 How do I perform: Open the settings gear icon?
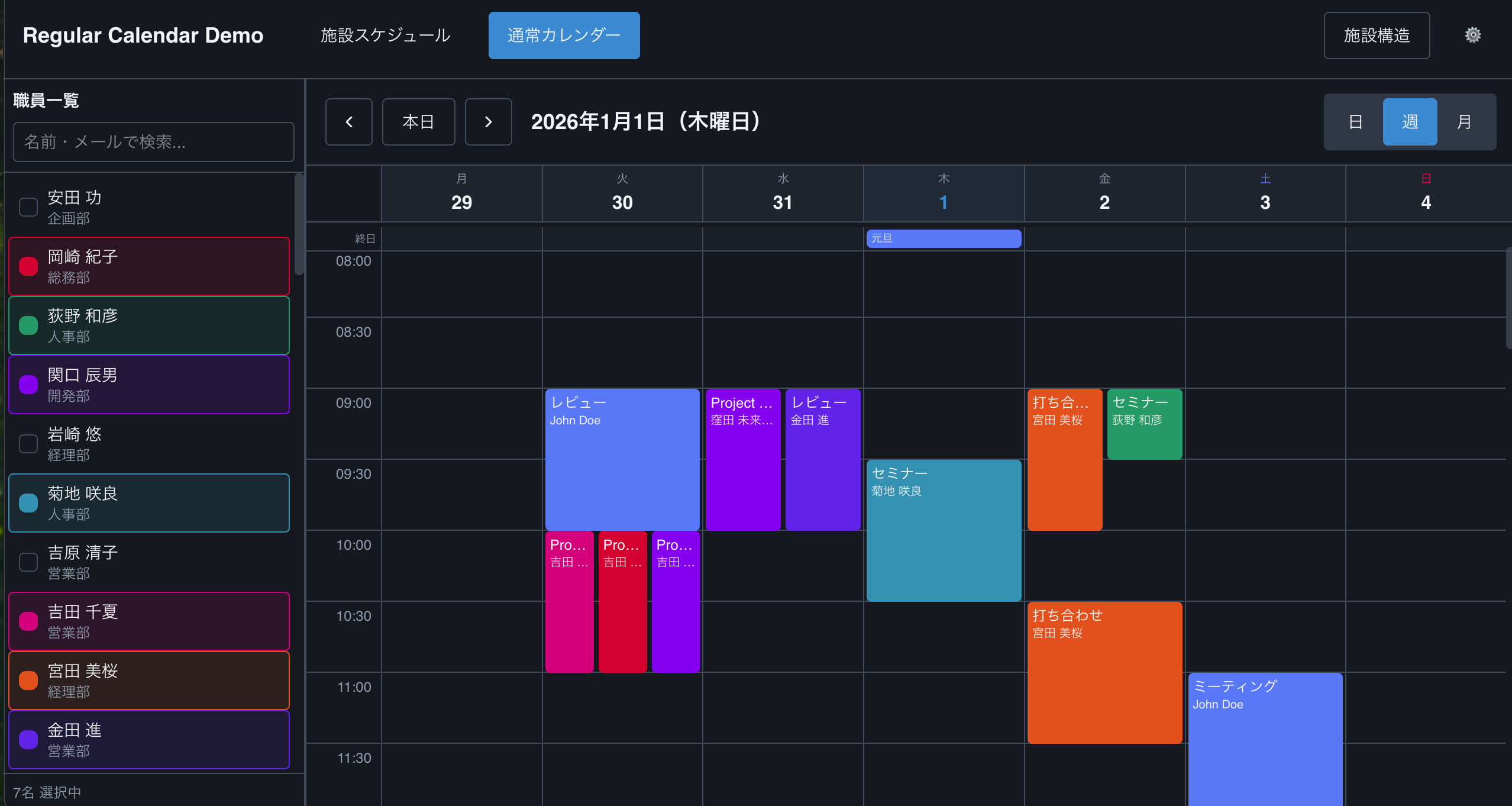[1473, 35]
